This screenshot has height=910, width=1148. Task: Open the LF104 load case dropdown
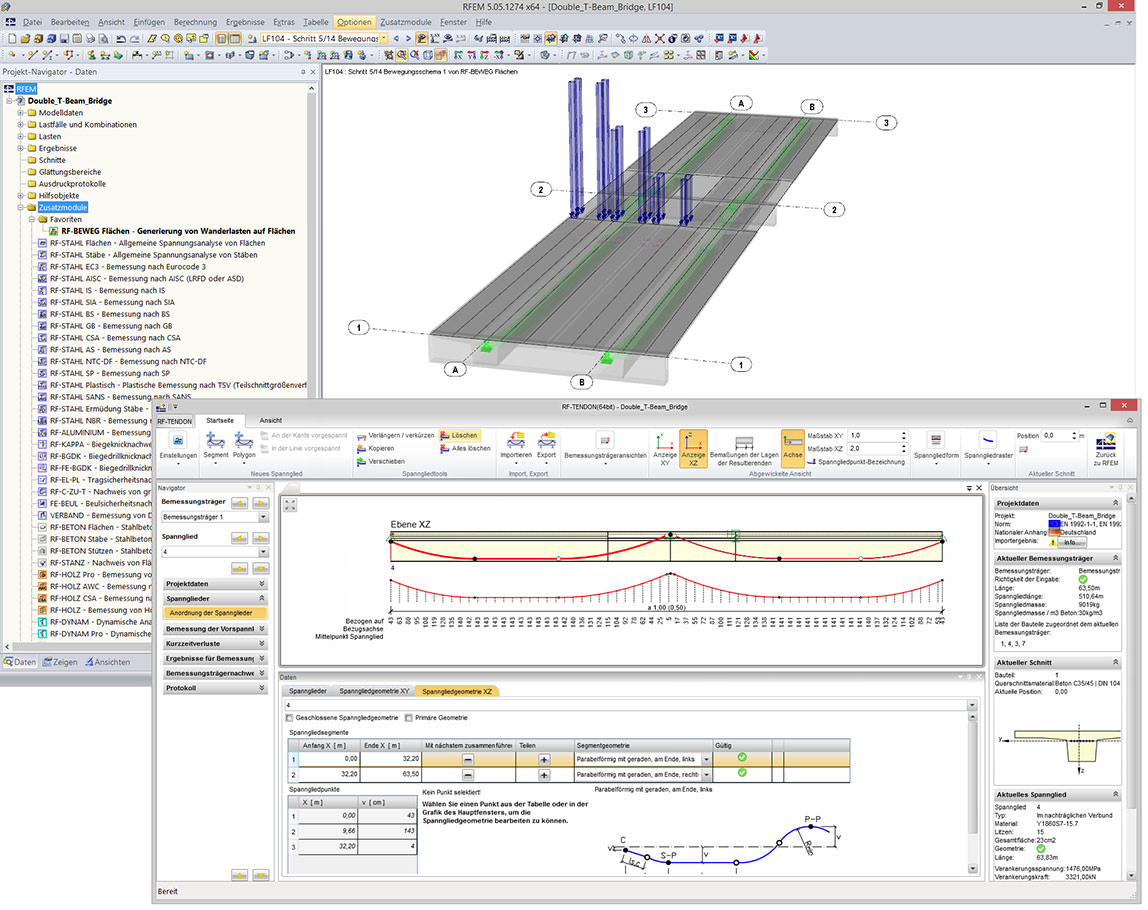point(384,39)
